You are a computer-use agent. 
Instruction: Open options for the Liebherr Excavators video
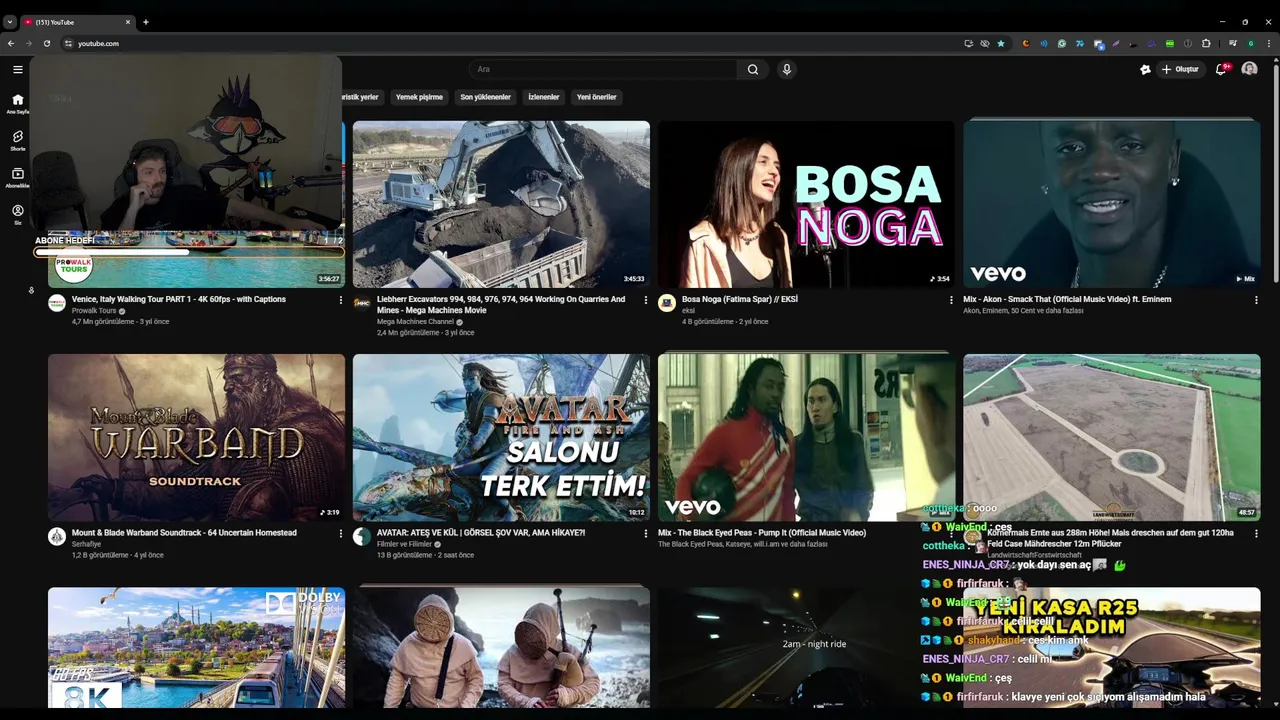click(x=645, y=300)
